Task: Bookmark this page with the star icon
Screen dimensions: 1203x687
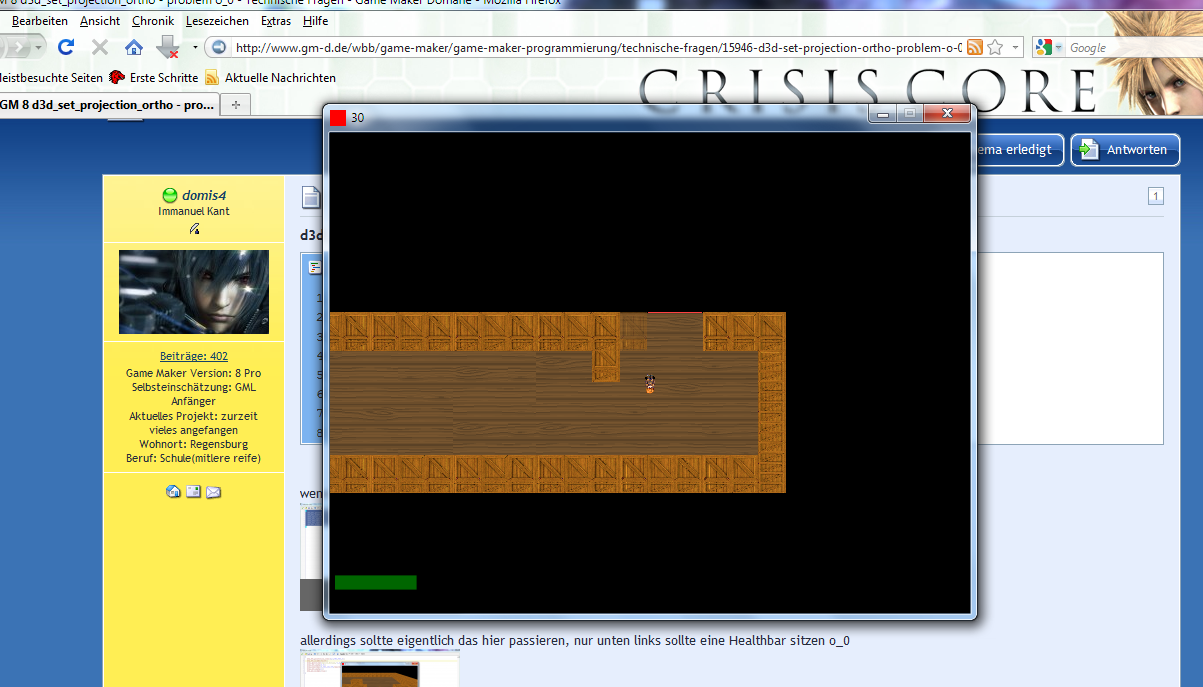Action: (x=995, y=47)
